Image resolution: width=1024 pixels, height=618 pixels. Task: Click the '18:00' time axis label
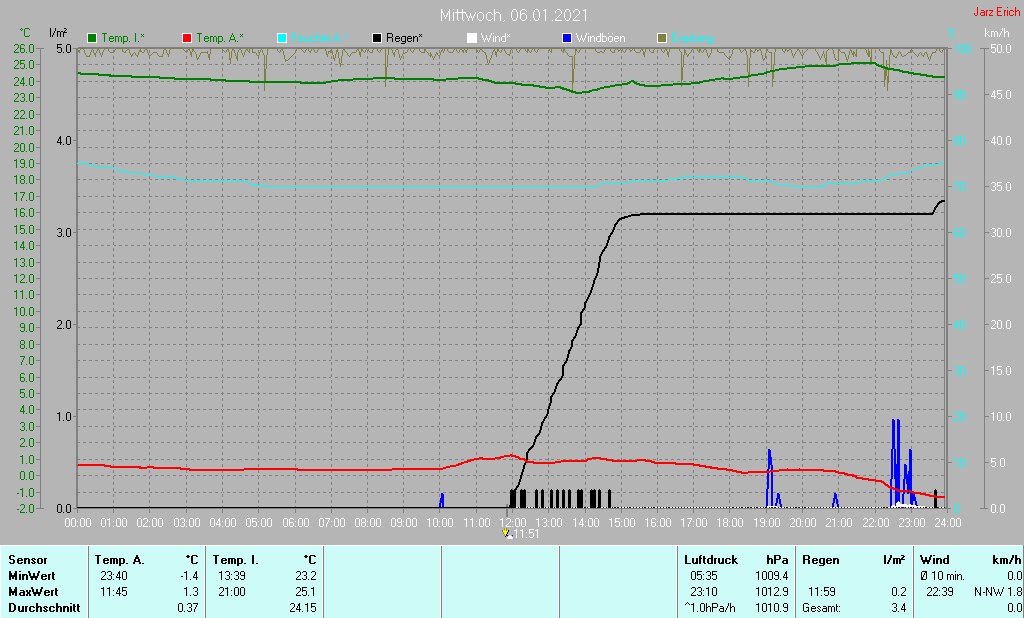[x=730, y=523]
